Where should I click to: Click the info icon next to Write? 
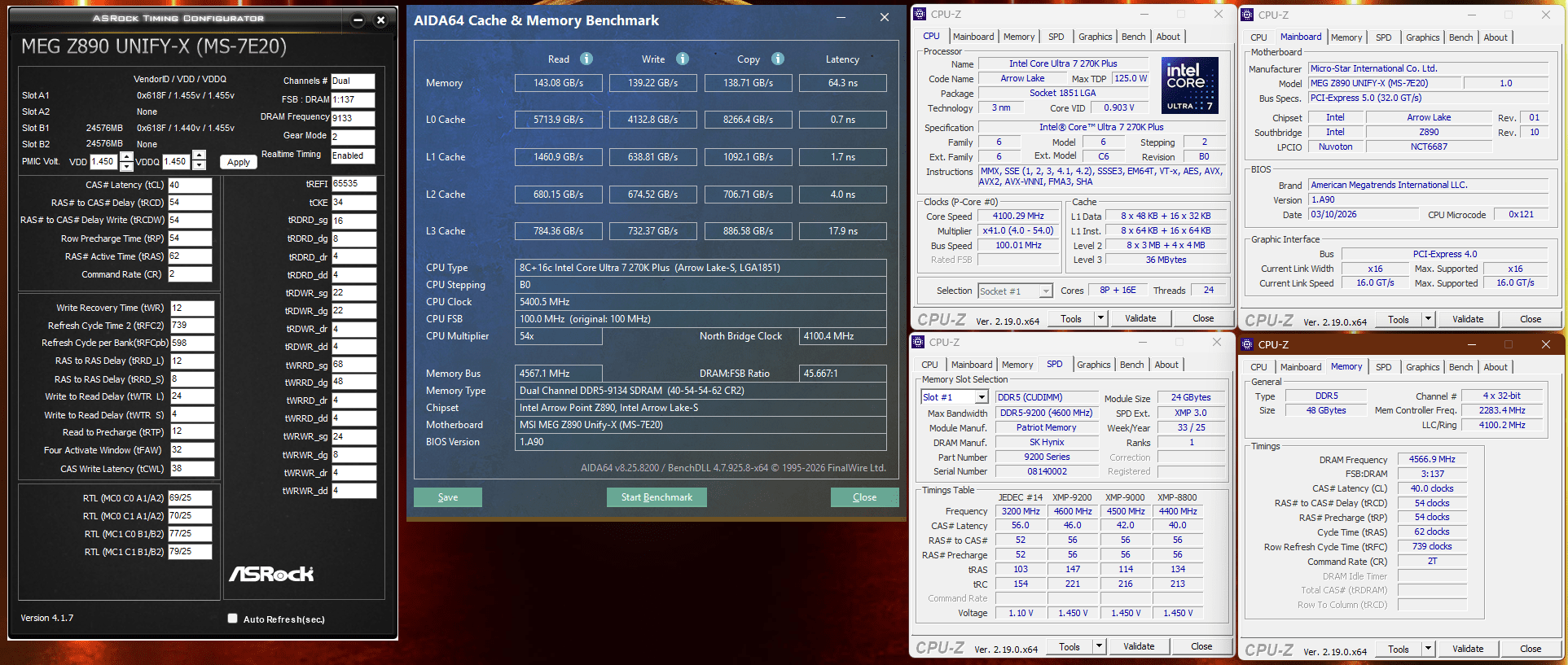(683, 59)
